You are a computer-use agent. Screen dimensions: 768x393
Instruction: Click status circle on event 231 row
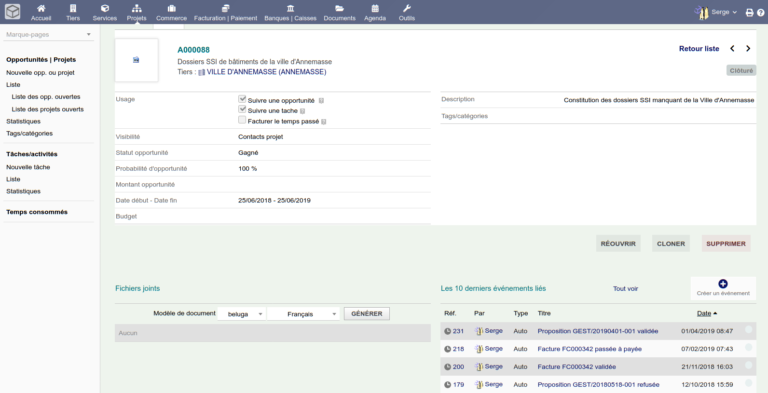pyautogui.click(x=748, y=330)
